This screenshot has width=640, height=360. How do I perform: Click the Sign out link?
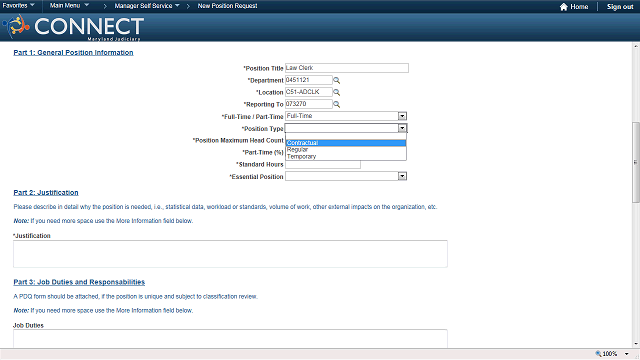(x=620, y=7)
